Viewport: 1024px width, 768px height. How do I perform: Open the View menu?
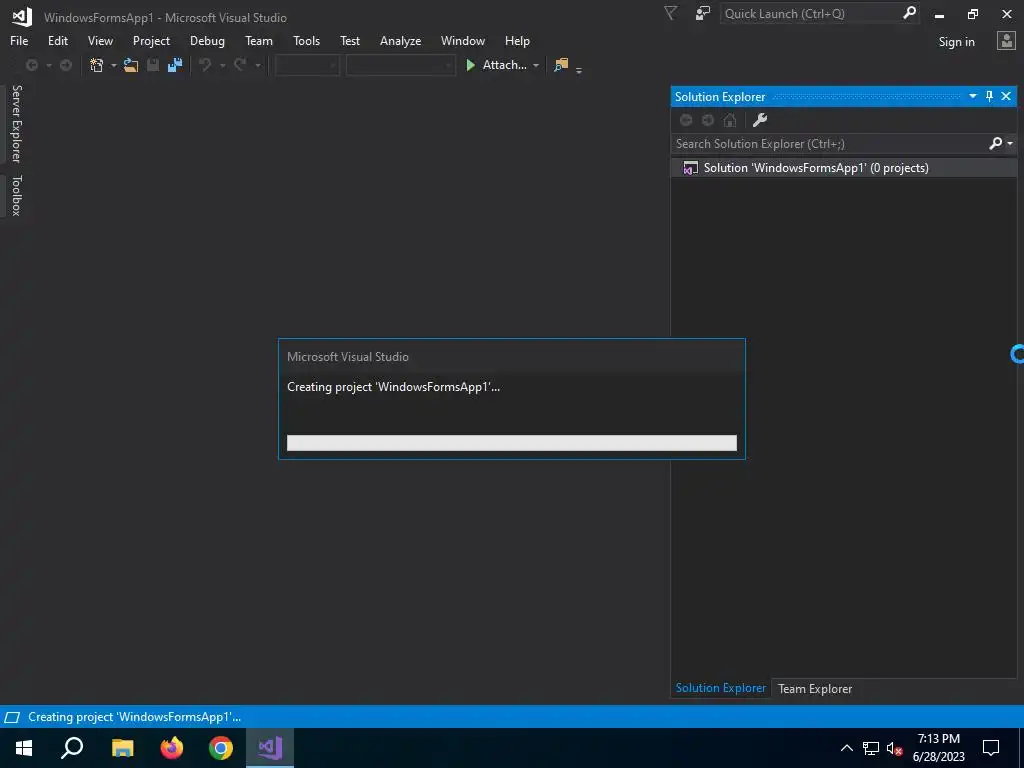click(x=100, y=40)
